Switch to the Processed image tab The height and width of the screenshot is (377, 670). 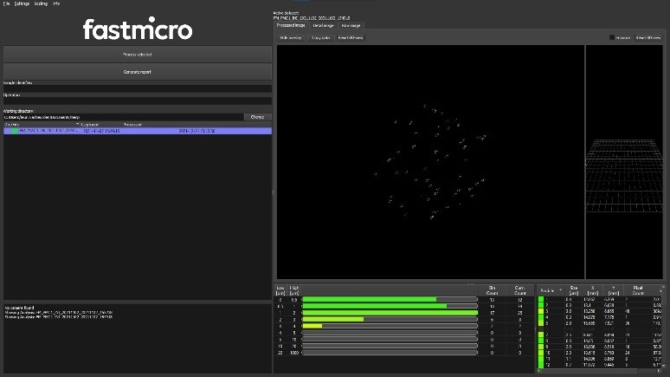(291, 25)
